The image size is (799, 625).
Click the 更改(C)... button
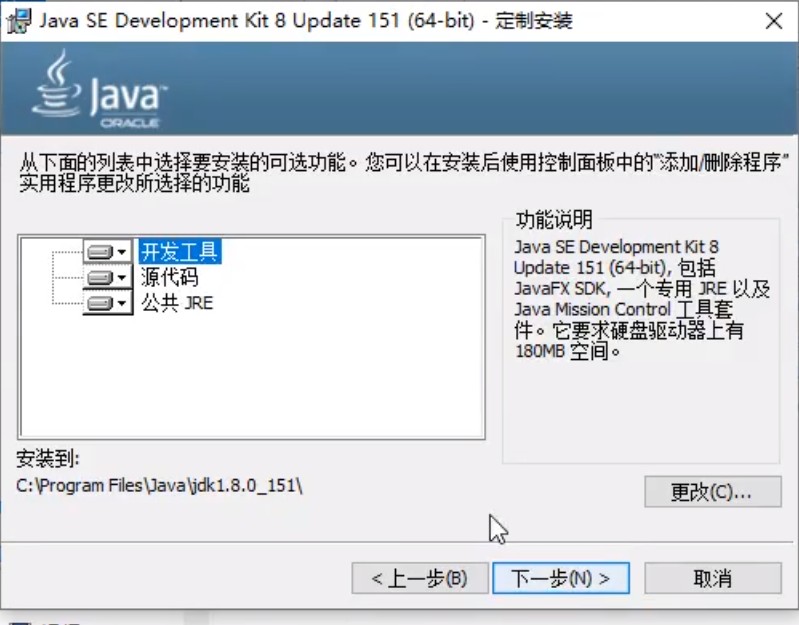(712, 492)
